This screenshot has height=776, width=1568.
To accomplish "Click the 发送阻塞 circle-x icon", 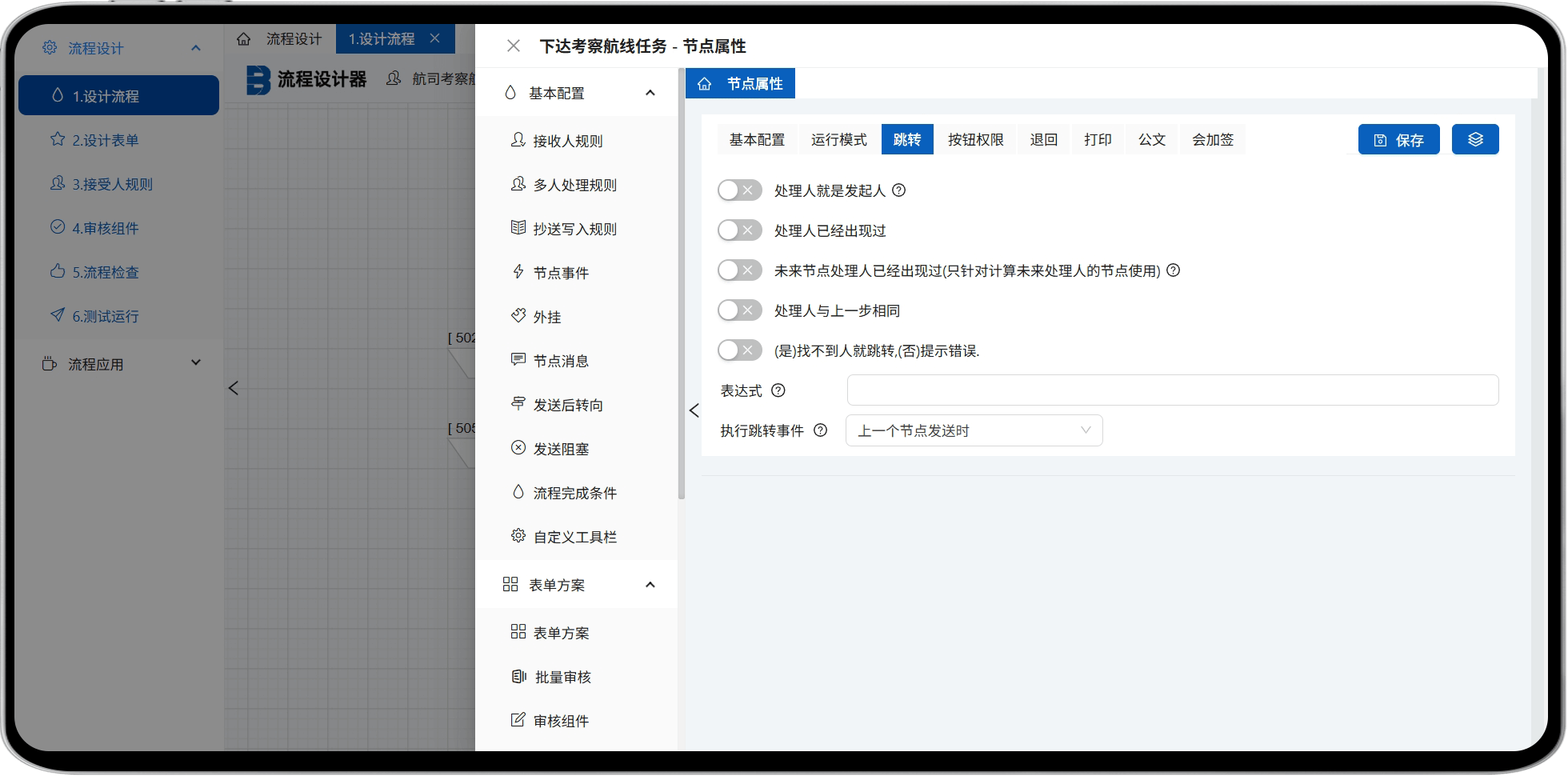I will (x=518, y=448).
